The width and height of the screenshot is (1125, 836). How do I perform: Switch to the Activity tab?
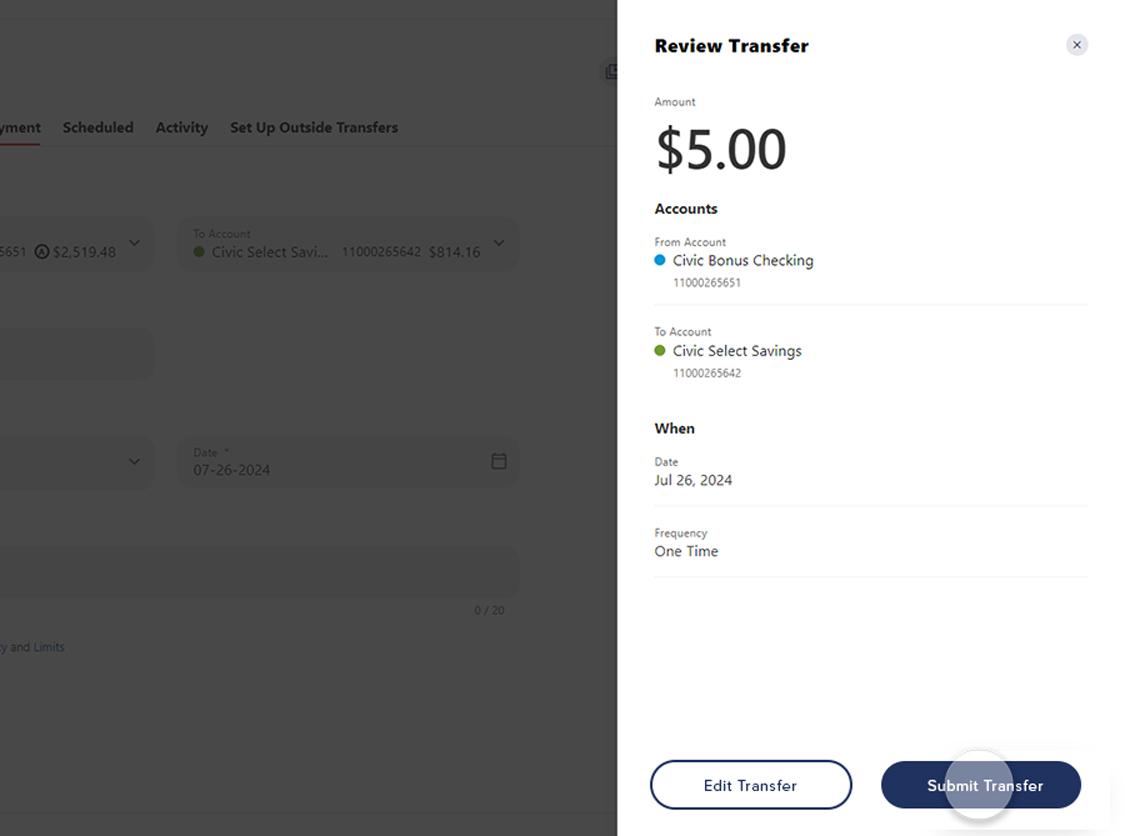(181, 128)
